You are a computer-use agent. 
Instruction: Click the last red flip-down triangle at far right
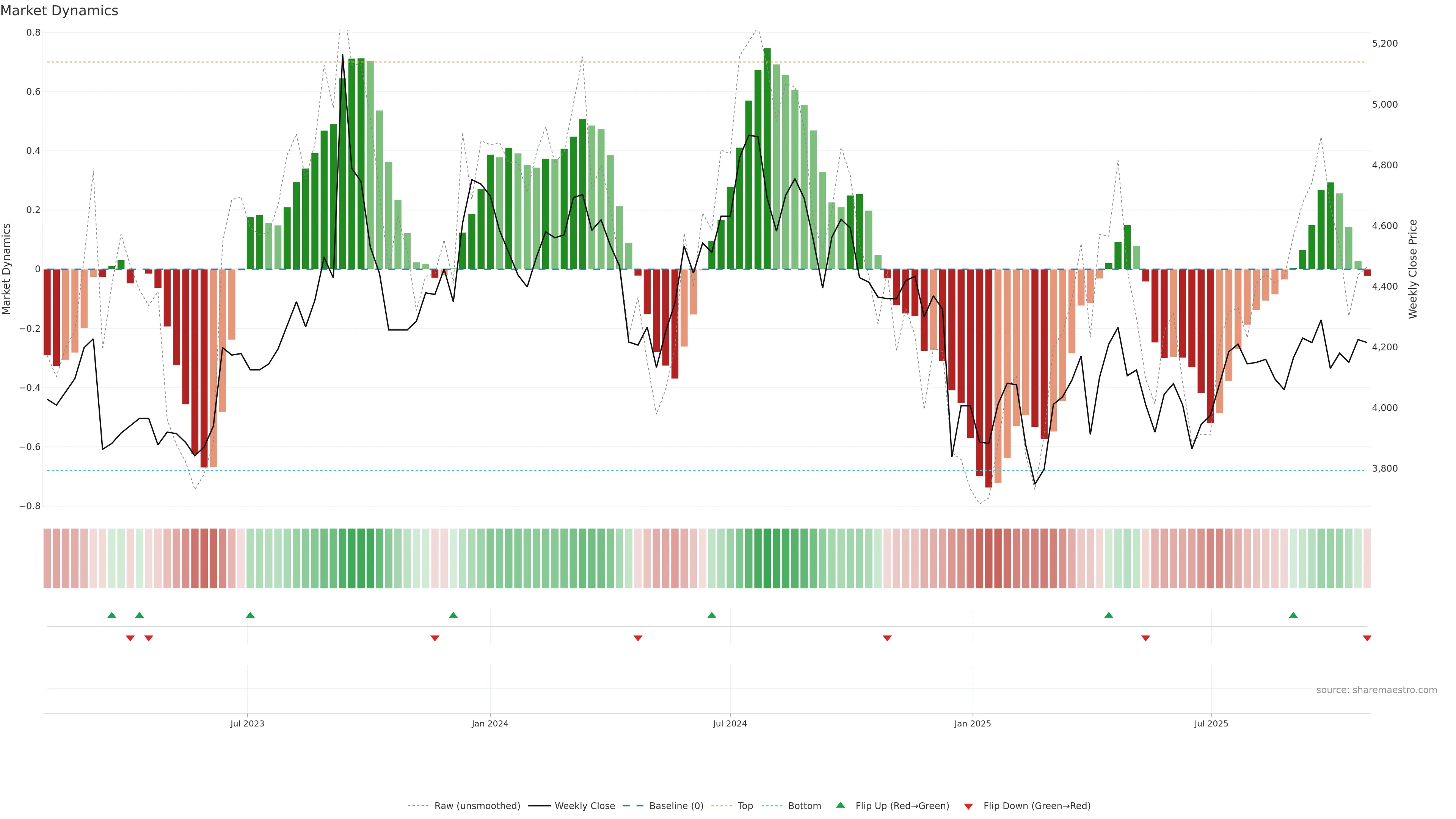(1367, 638)
